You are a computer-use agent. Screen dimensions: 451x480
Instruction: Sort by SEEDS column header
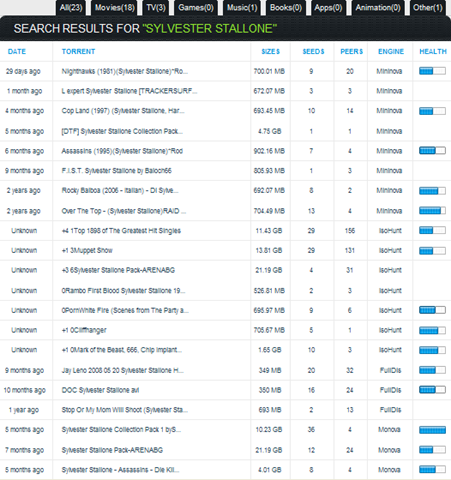(x=313, y=52)
